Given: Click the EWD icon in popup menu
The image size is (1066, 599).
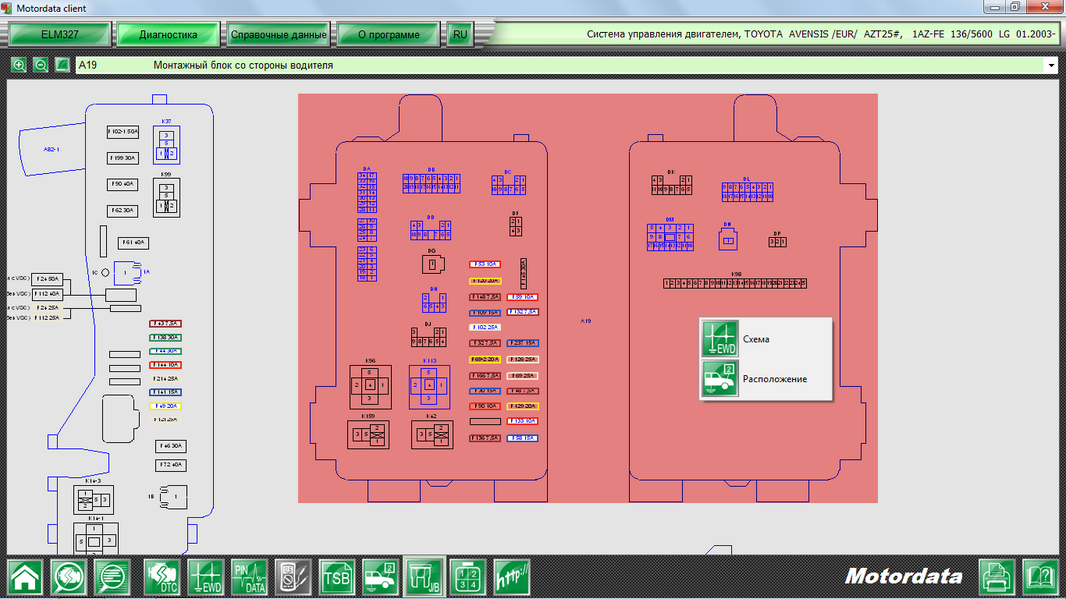Looking at the screenshot, I should 719,339.
